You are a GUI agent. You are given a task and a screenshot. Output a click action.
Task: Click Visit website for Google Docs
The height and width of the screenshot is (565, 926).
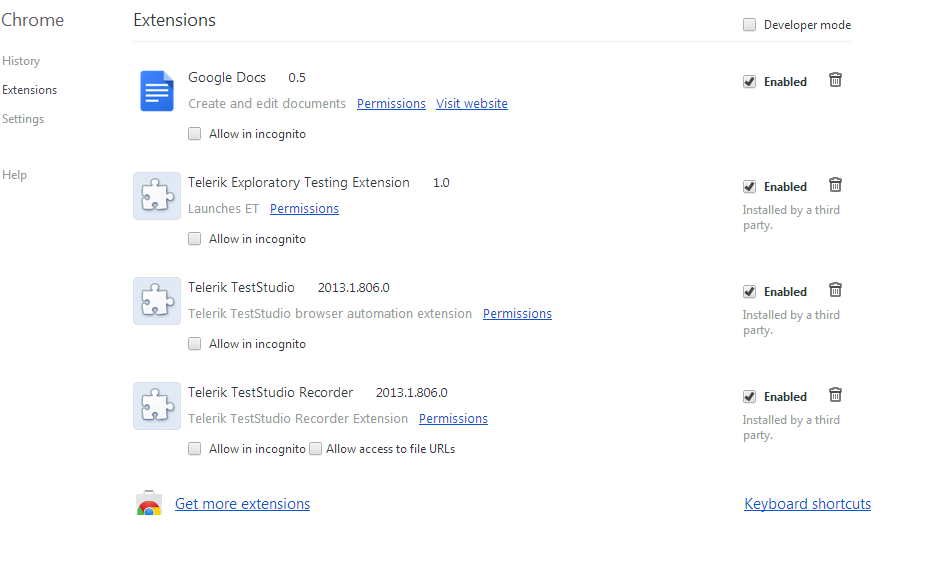tap(472, 103)
